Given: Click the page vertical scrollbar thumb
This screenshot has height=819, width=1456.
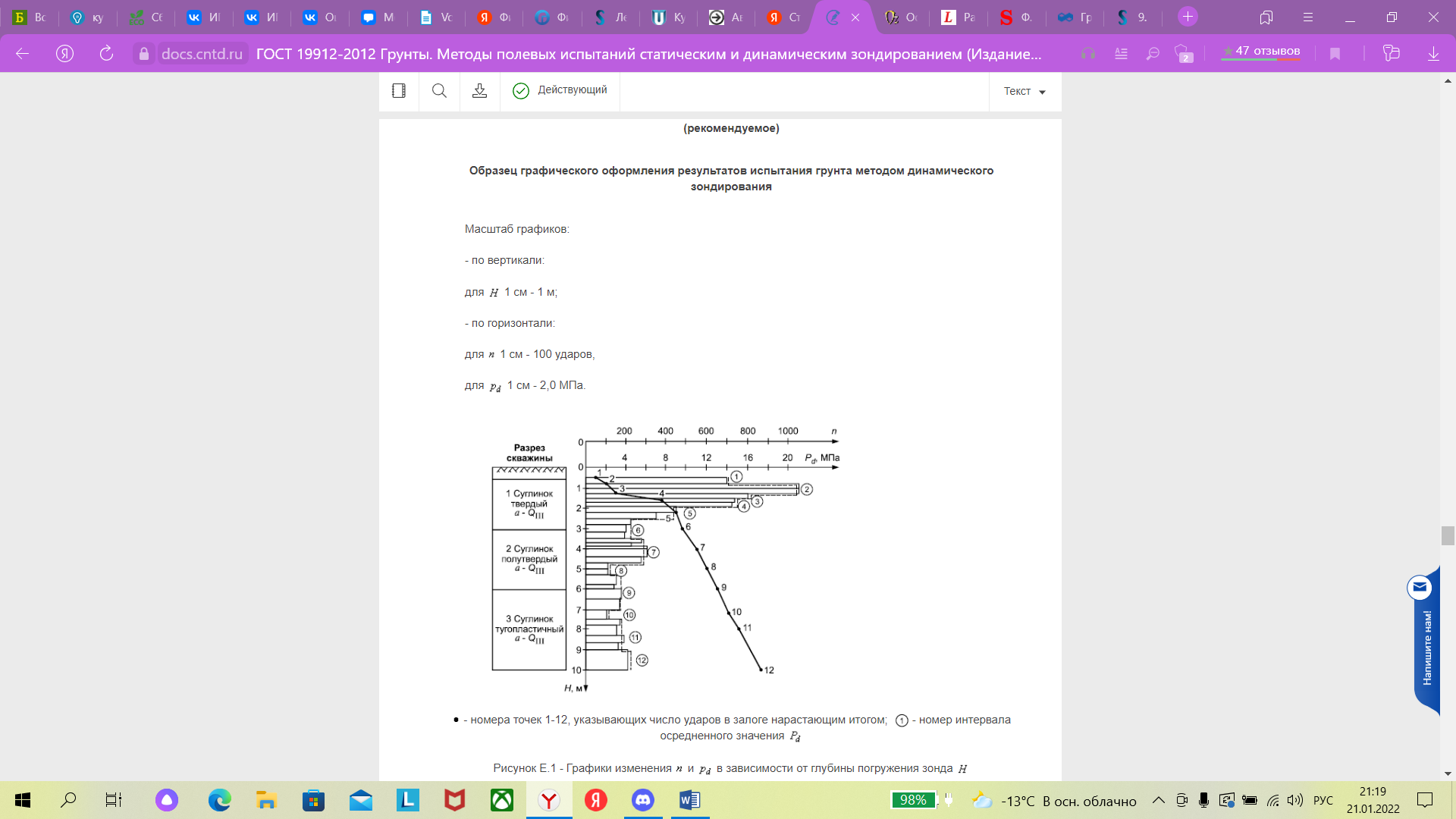Looking at the screenshot, I should pyautogui.click(x=1448, y=535).
